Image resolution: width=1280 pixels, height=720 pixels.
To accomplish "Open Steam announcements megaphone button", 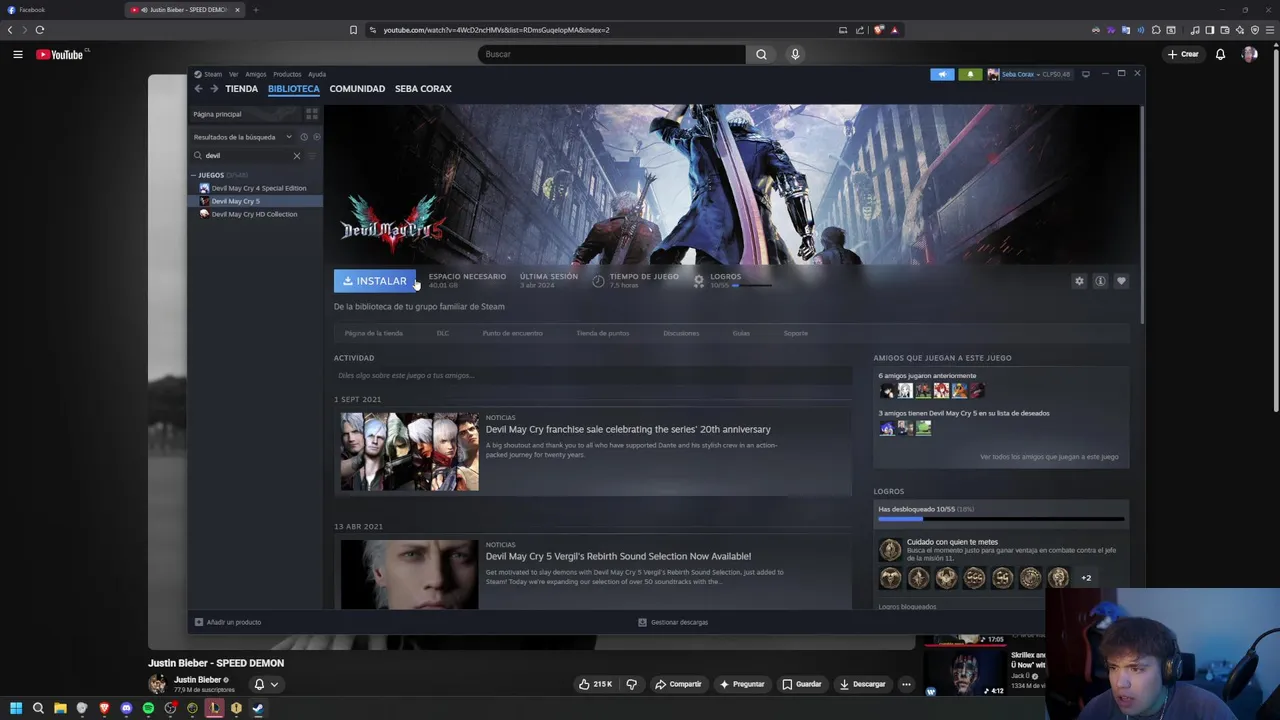I will [x=942, y=74].
